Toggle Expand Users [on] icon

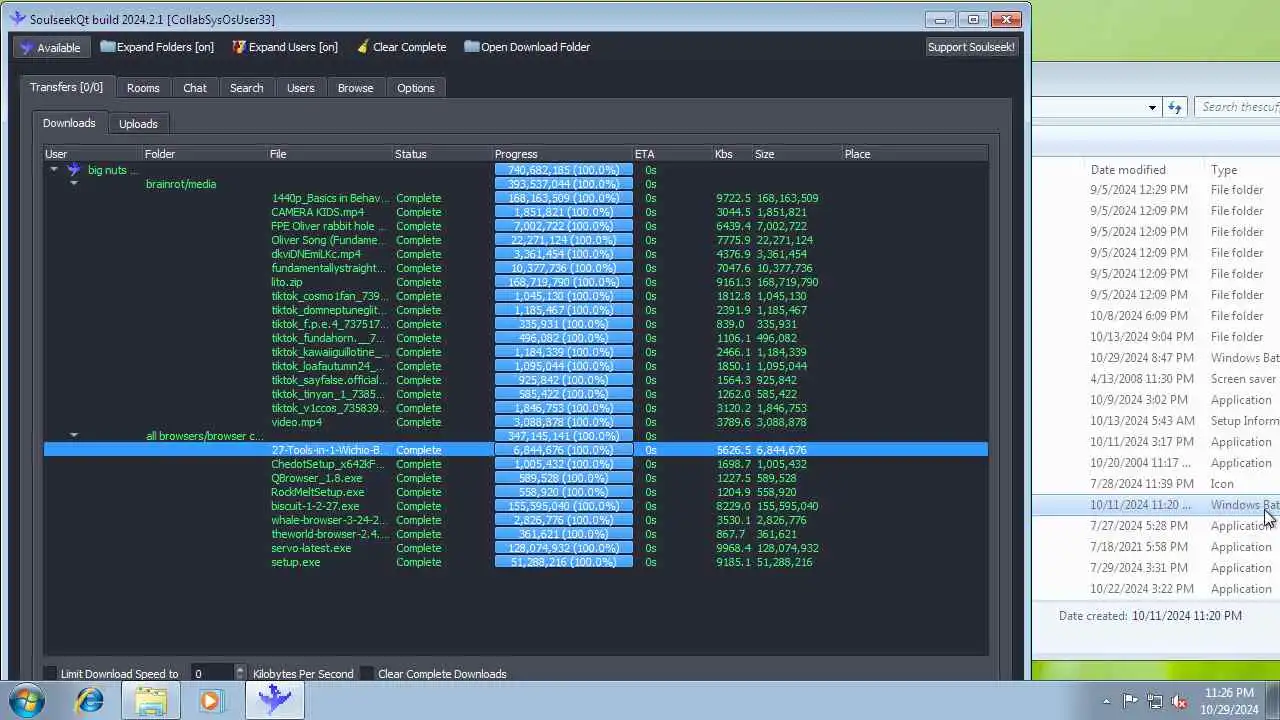(239, 47)
